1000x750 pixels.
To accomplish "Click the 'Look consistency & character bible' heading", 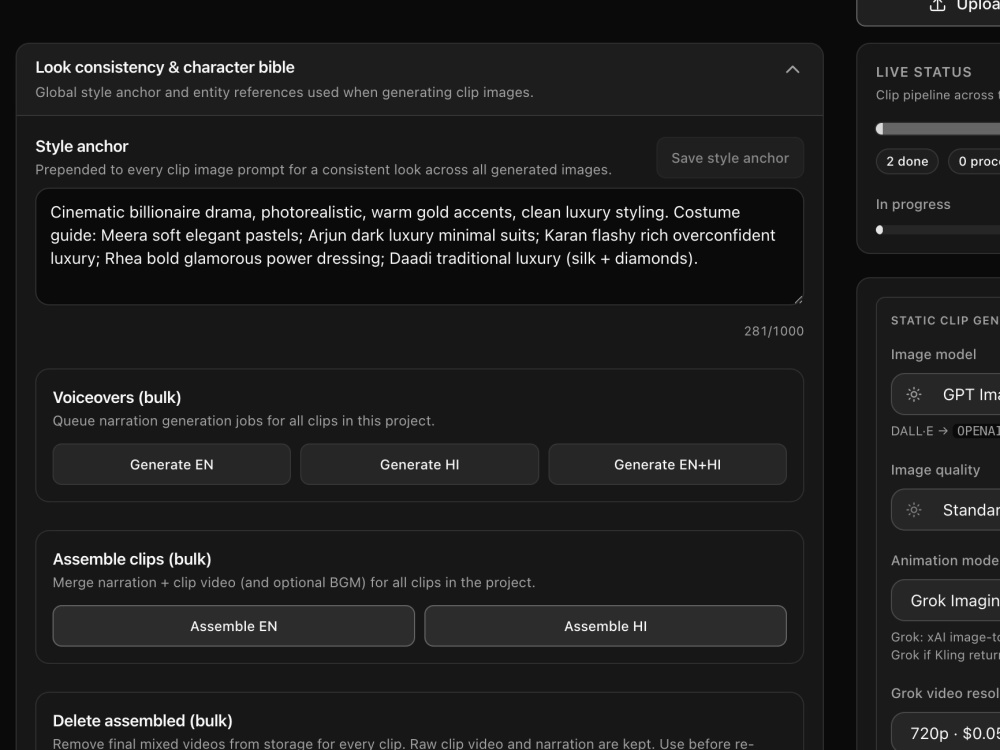I will pyautogui.click(x=165, y=67).
